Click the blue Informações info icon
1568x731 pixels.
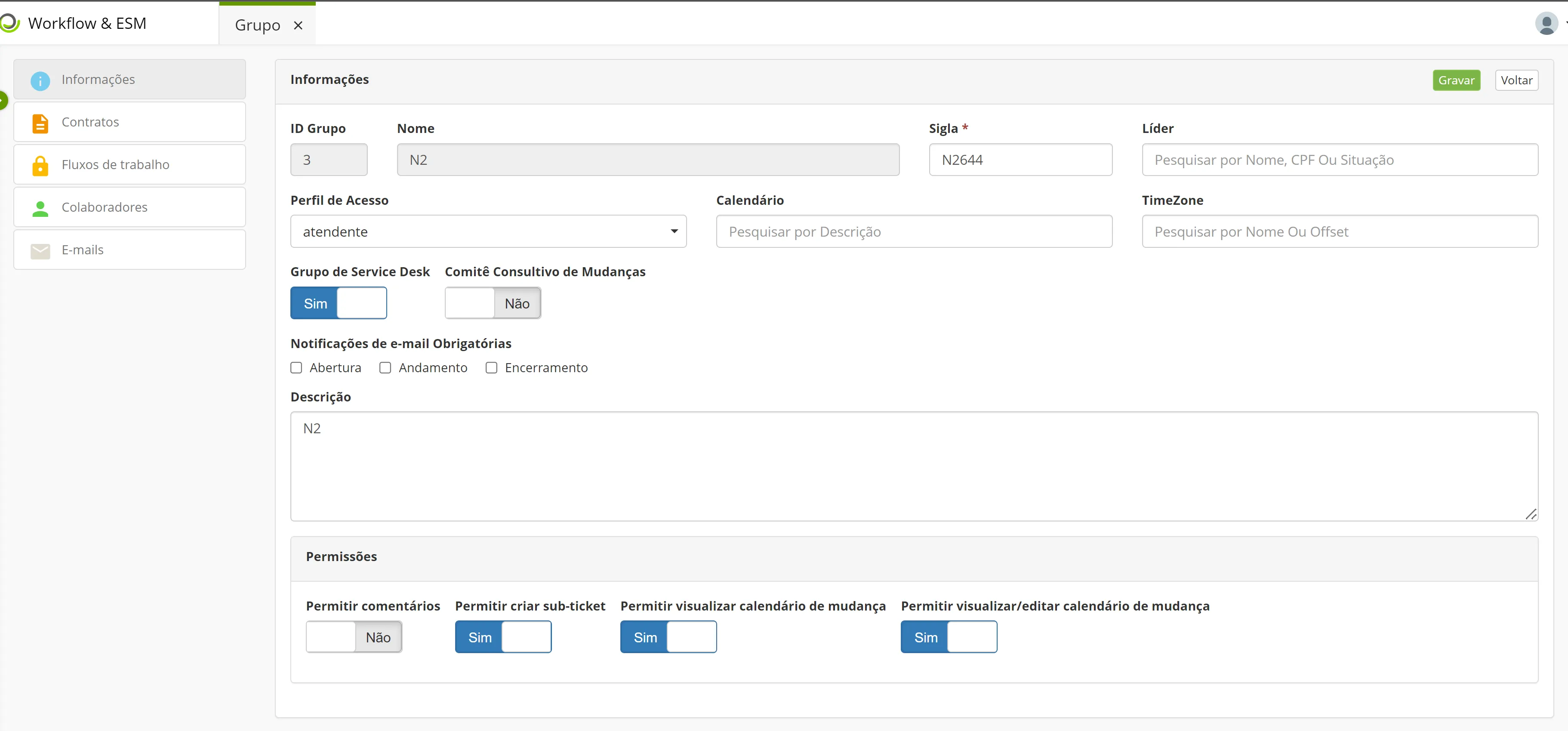coord(40,80)
